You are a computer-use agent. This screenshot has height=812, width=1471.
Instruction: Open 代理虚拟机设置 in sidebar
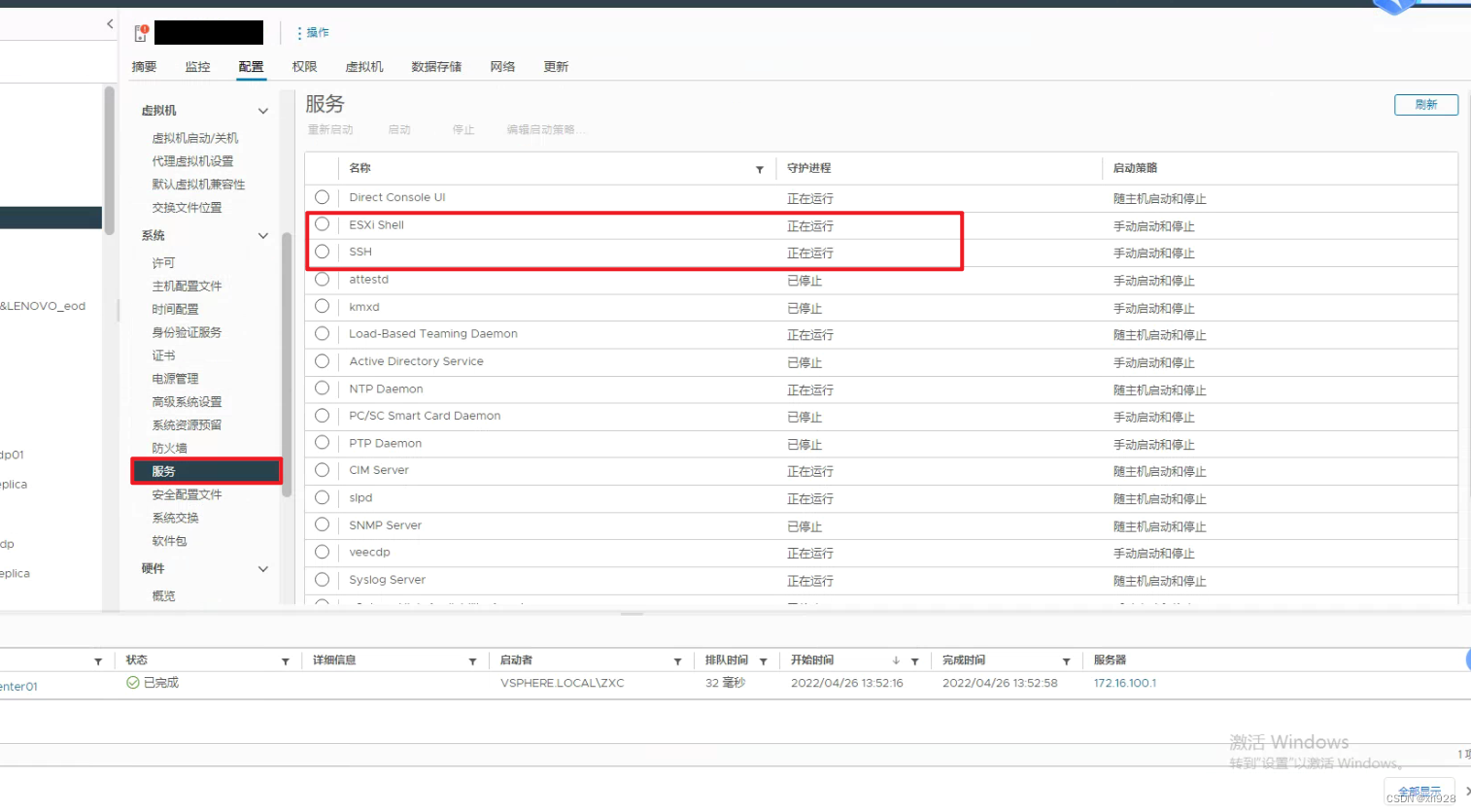(192, 161)
